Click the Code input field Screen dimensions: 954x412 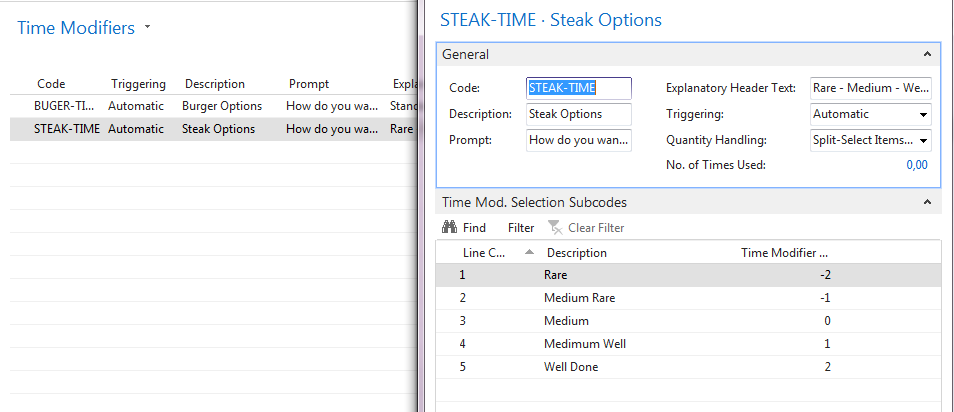click(579, 88)
